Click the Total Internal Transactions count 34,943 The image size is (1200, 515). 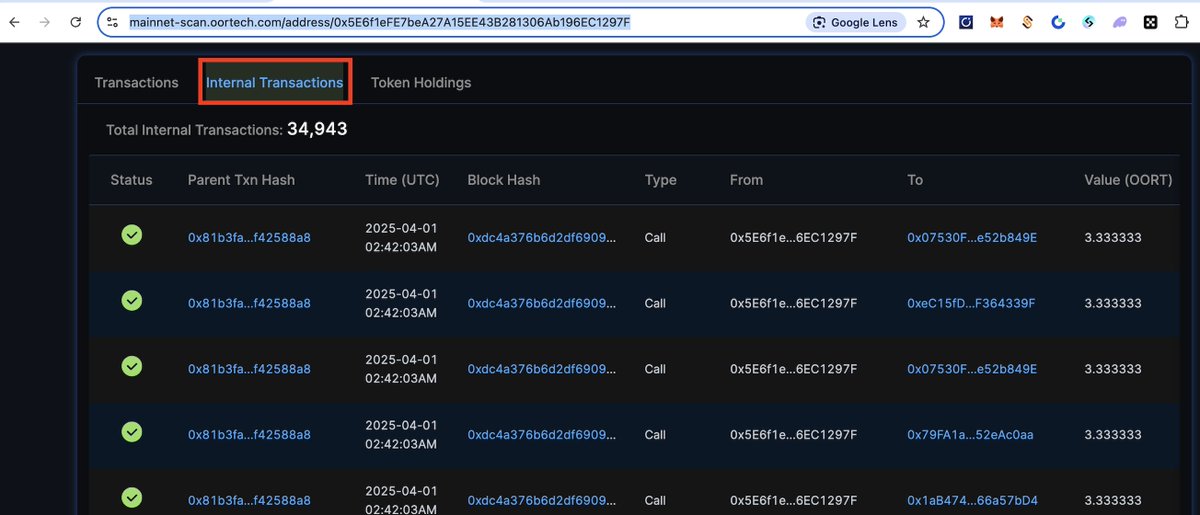(x=317, y=129)
